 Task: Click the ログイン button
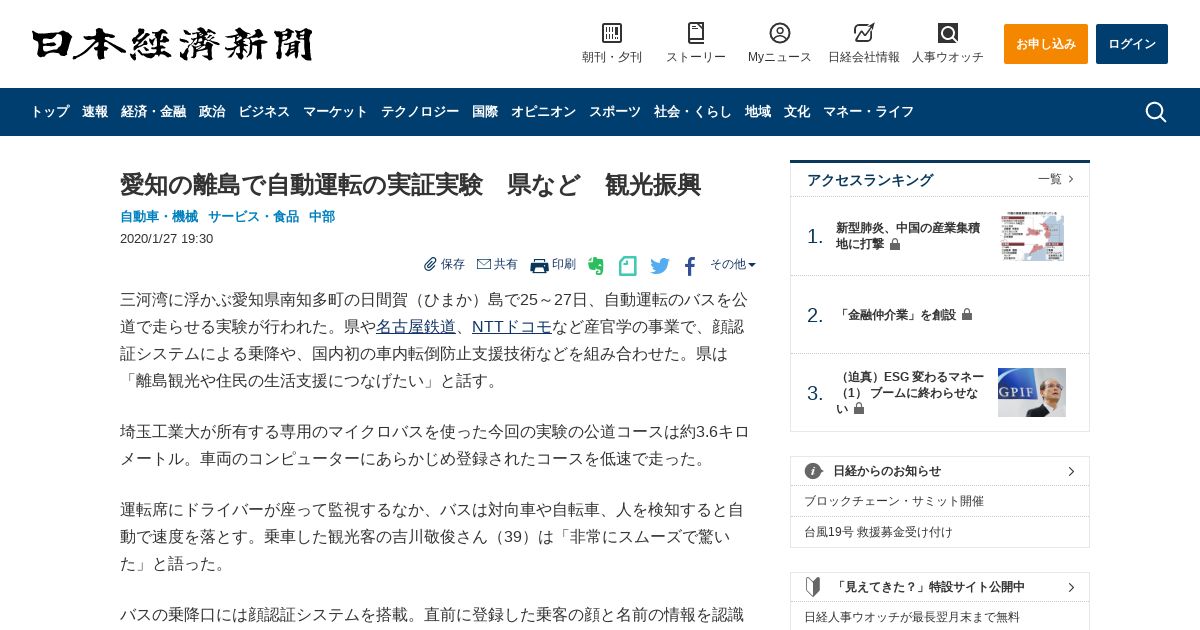pos(1132,44)
